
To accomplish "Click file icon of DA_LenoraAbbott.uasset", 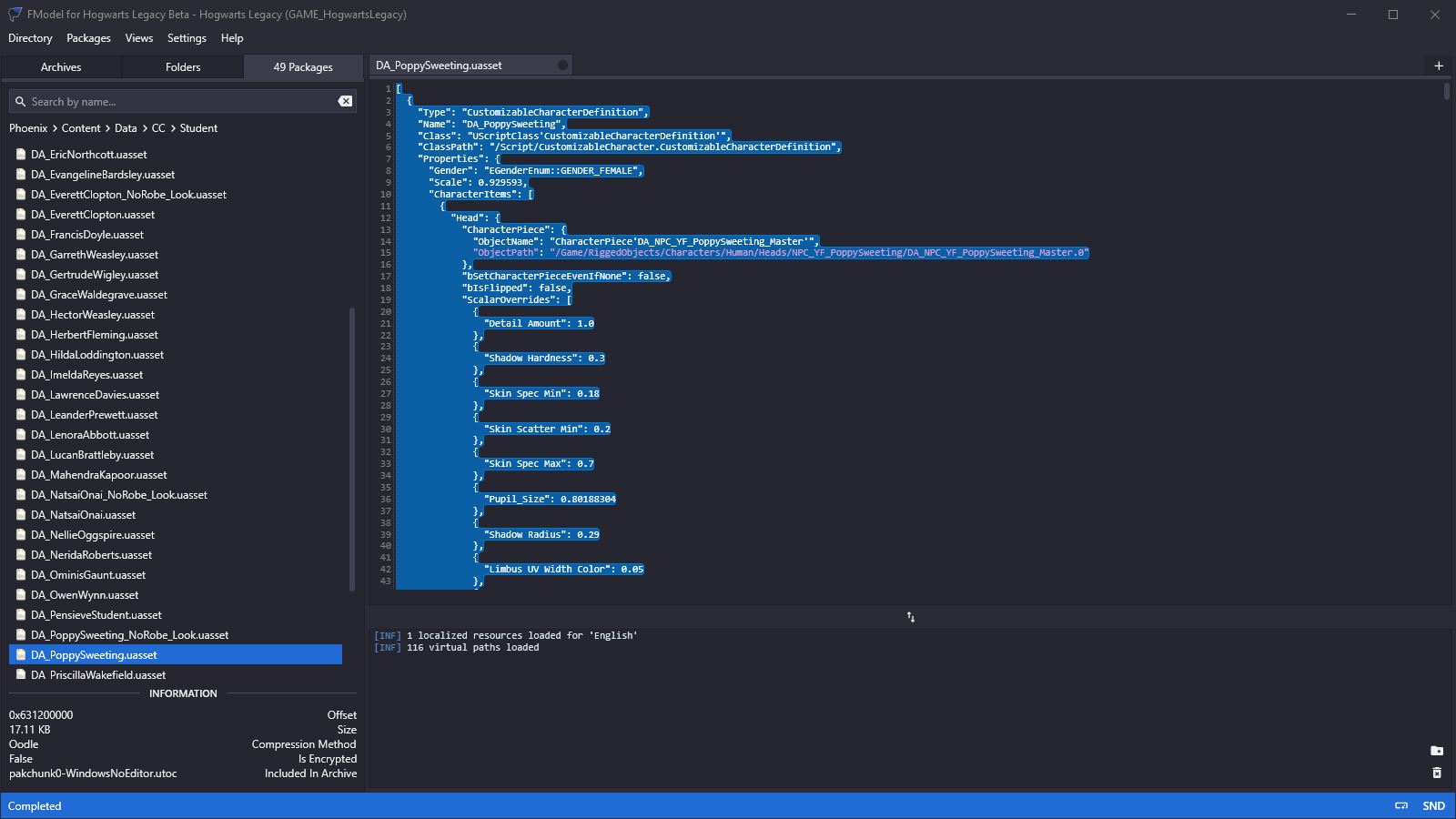I will coord(20,435).
